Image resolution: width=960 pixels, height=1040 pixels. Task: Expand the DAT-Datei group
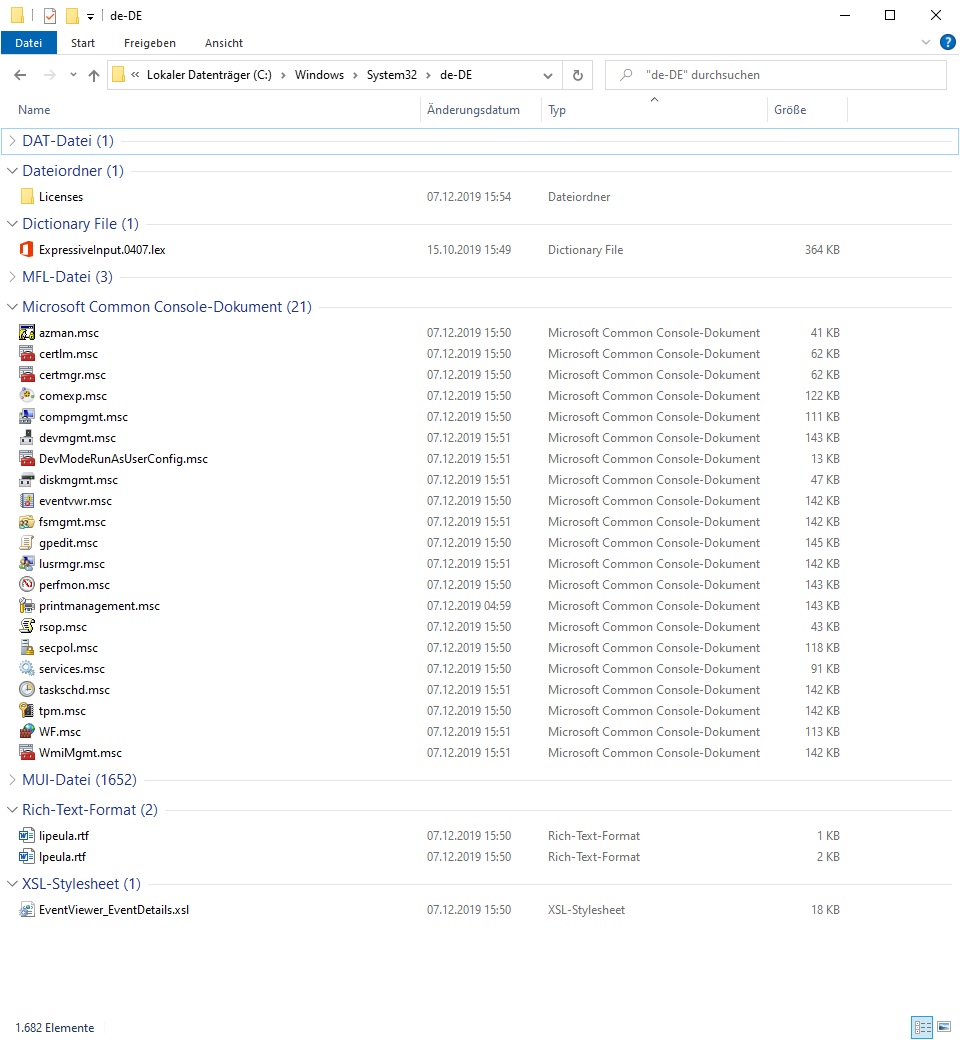tap(12, 141)
